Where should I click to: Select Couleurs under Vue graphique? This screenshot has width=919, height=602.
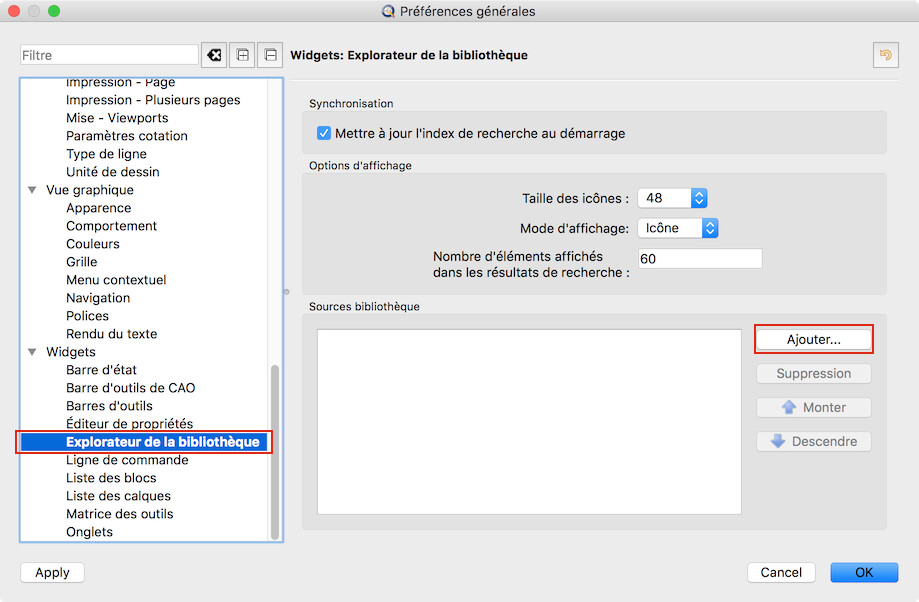[x=93, y=244]
